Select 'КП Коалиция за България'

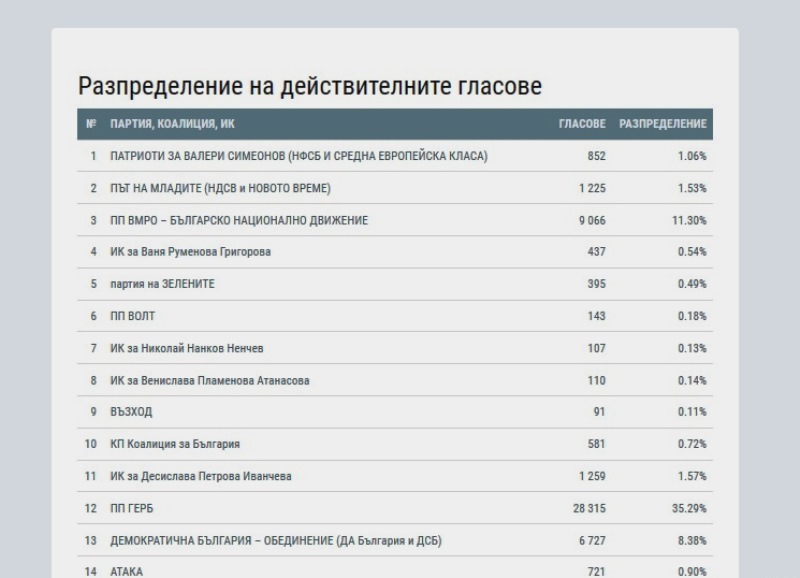tap(175, 444)
